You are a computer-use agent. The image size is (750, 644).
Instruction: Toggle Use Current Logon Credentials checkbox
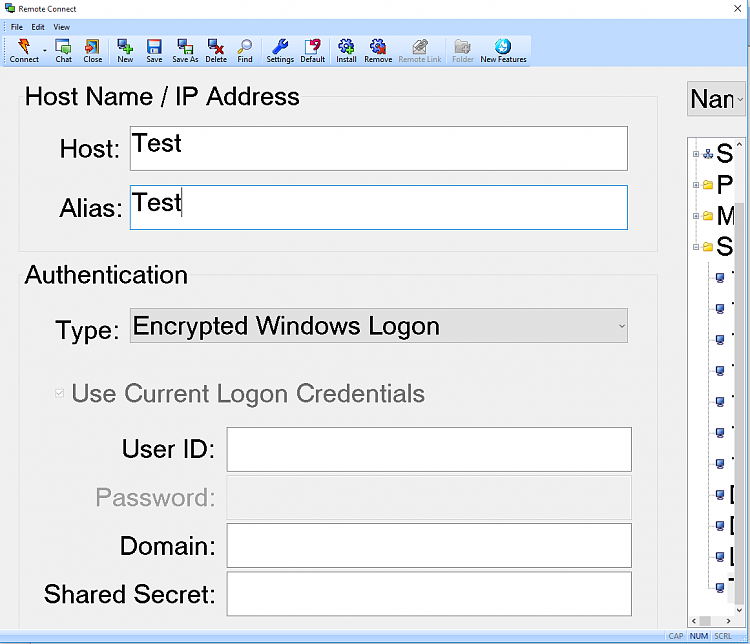59,393
